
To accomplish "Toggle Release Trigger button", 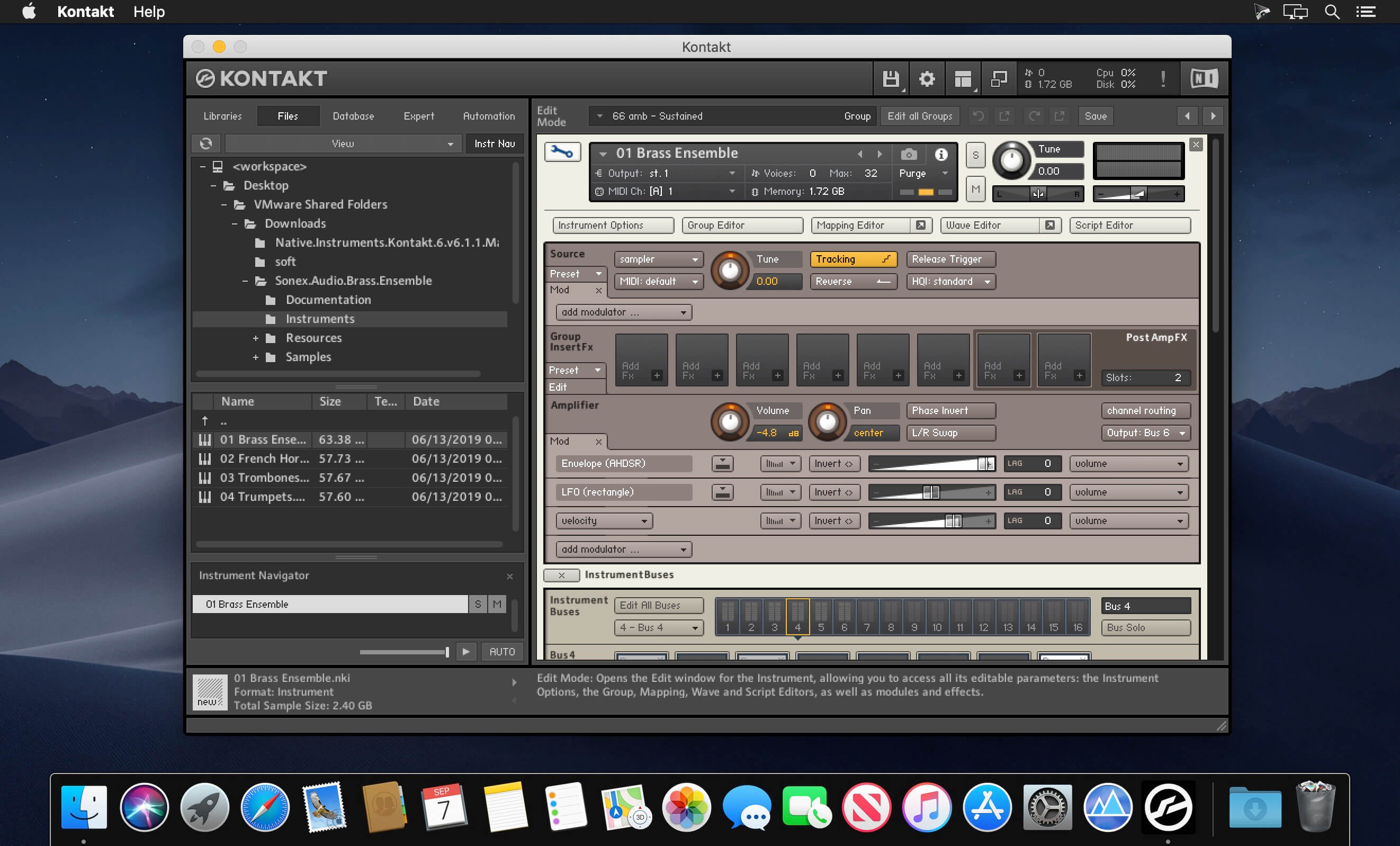I will coord(951,259).
